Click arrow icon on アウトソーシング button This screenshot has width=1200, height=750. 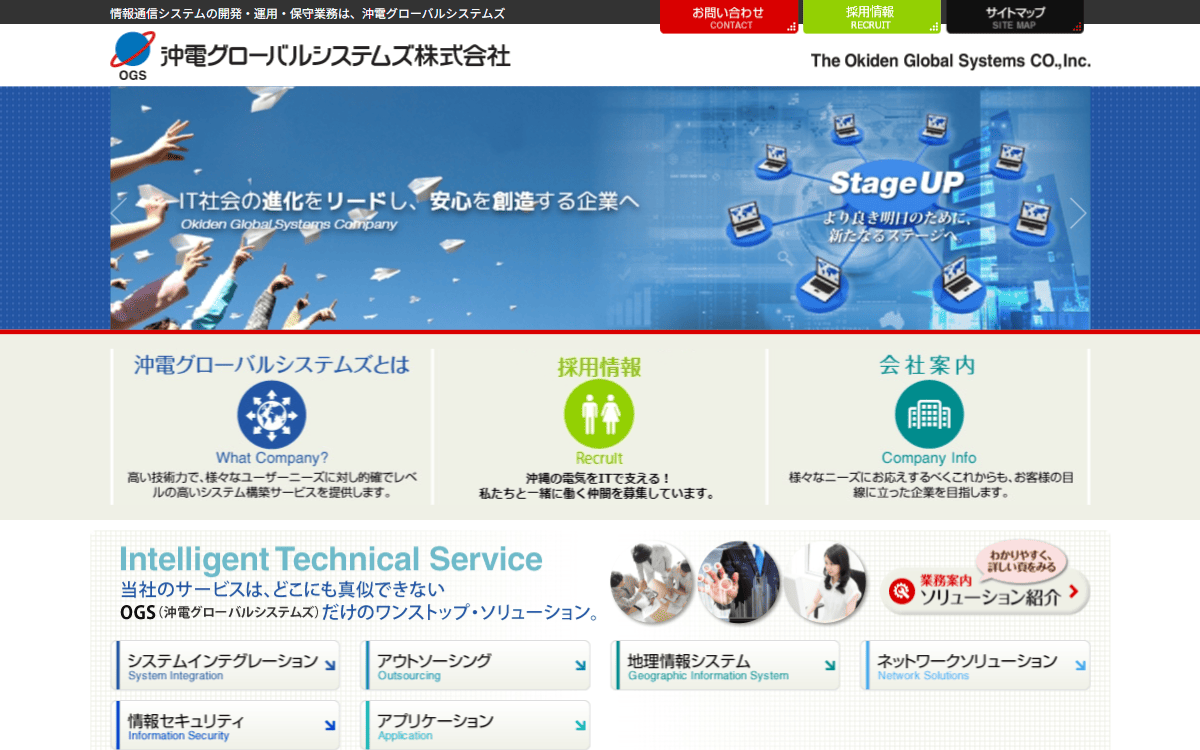(x=580, y=666)
